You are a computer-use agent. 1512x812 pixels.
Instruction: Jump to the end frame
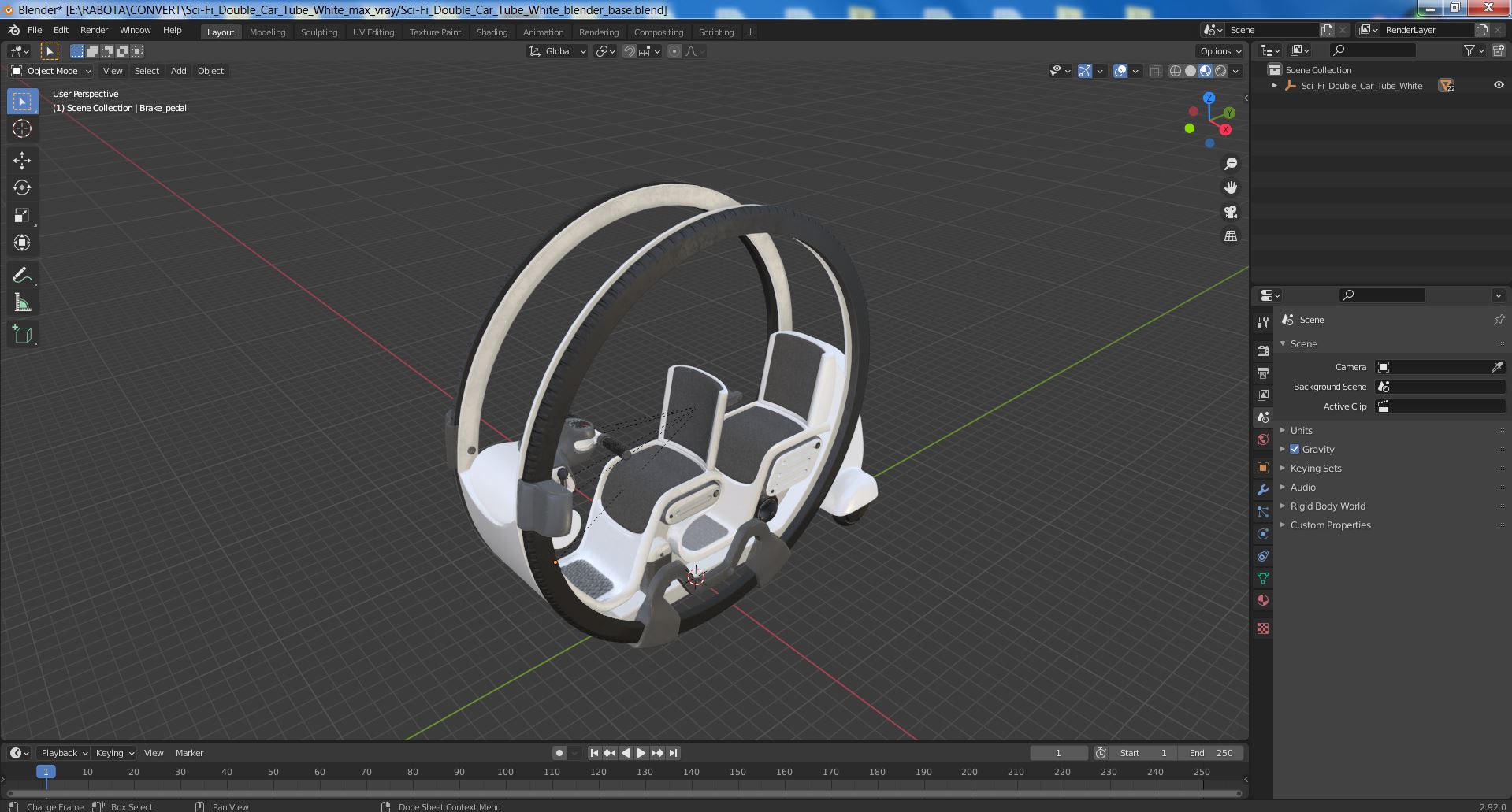pos(673,753)
